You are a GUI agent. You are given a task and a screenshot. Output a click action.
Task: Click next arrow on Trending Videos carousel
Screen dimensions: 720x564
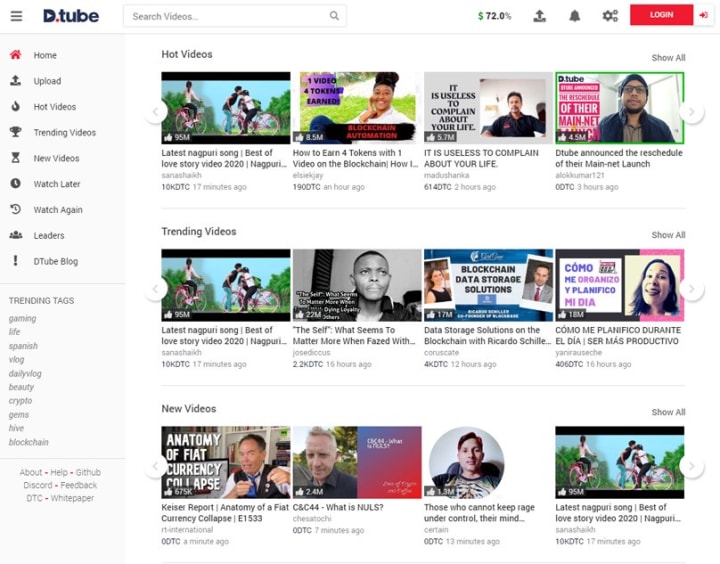[692, 289]
